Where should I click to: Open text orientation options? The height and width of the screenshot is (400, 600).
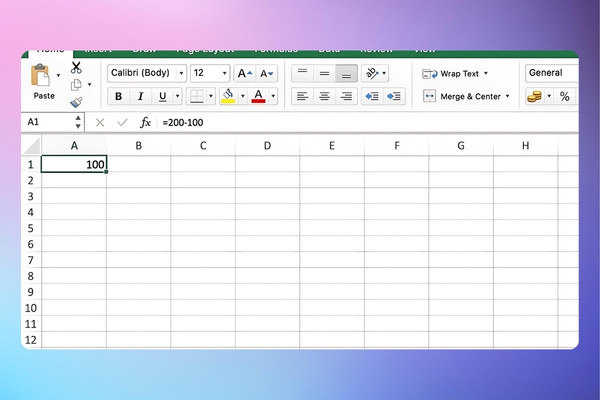tap(375, 73)
